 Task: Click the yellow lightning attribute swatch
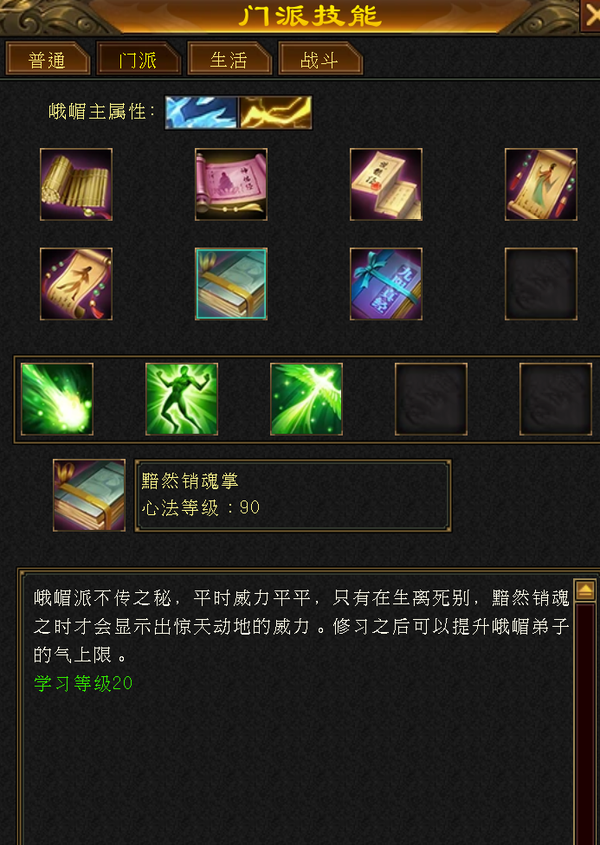[x=275, y=113]
